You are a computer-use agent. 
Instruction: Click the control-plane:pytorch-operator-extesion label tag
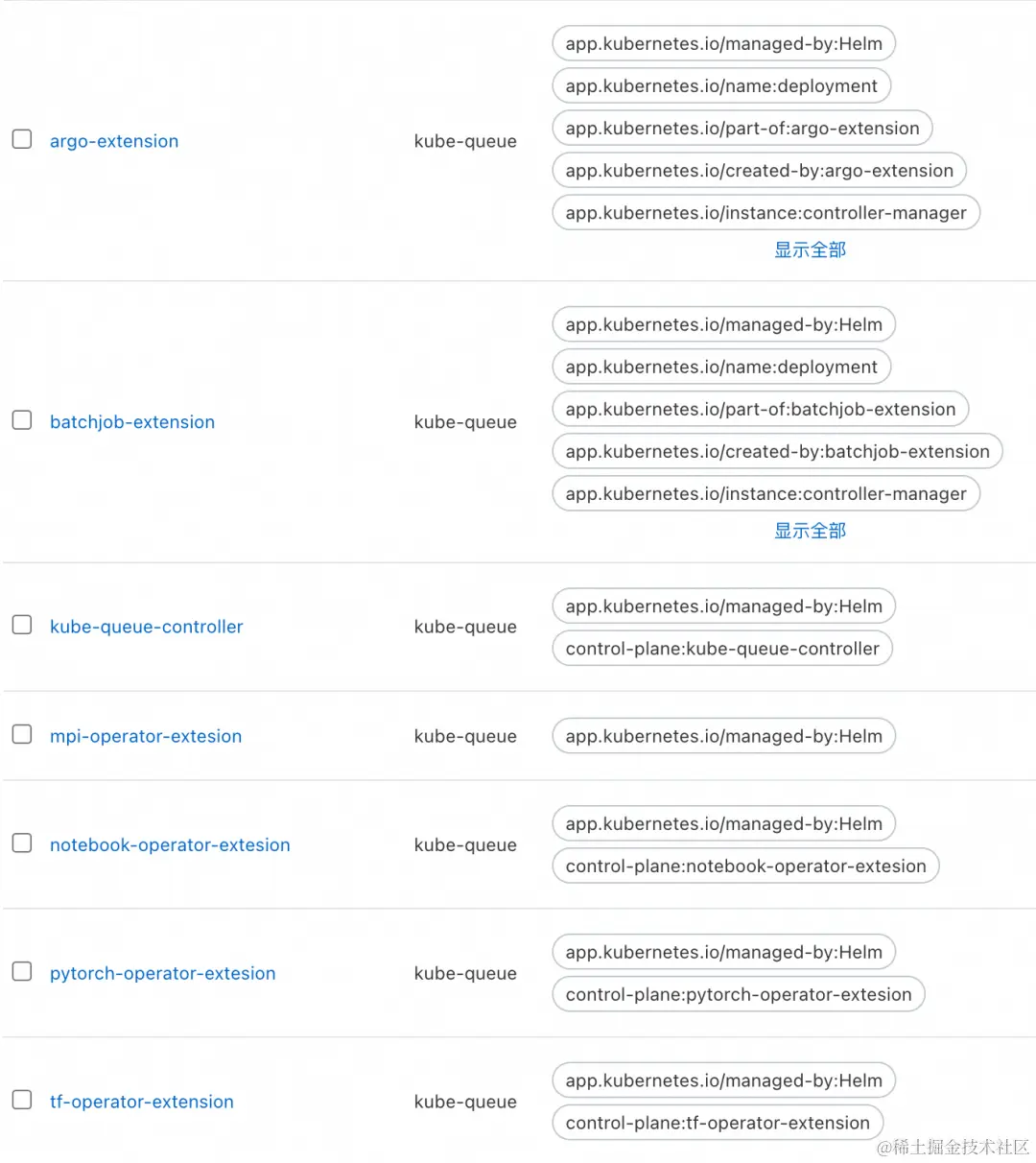(739, 994)
